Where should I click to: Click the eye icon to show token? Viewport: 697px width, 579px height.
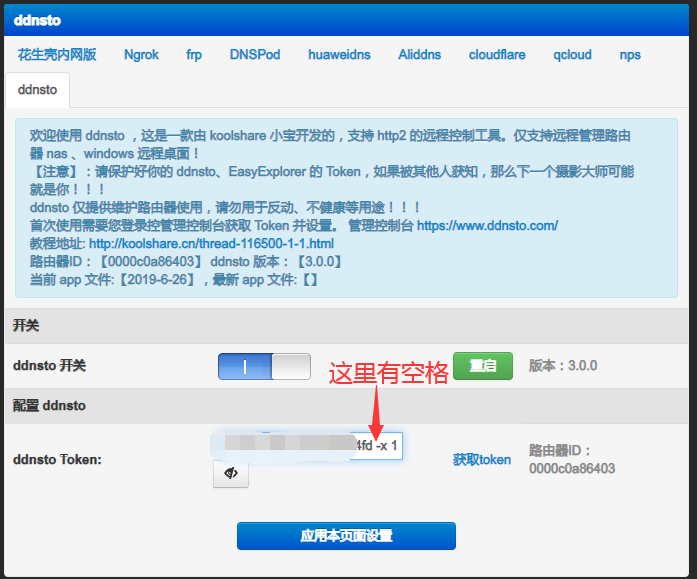[x=230, y=474]
